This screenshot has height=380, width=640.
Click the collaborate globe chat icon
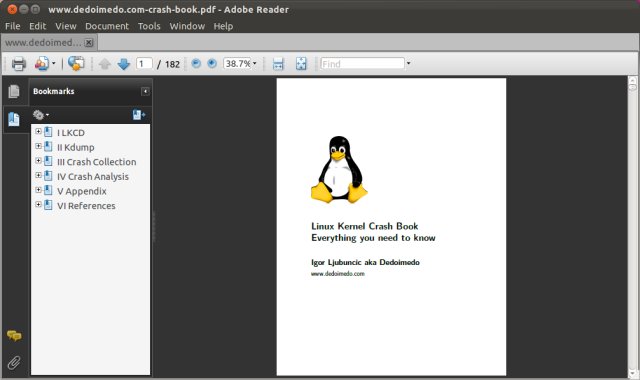point(76,63)
